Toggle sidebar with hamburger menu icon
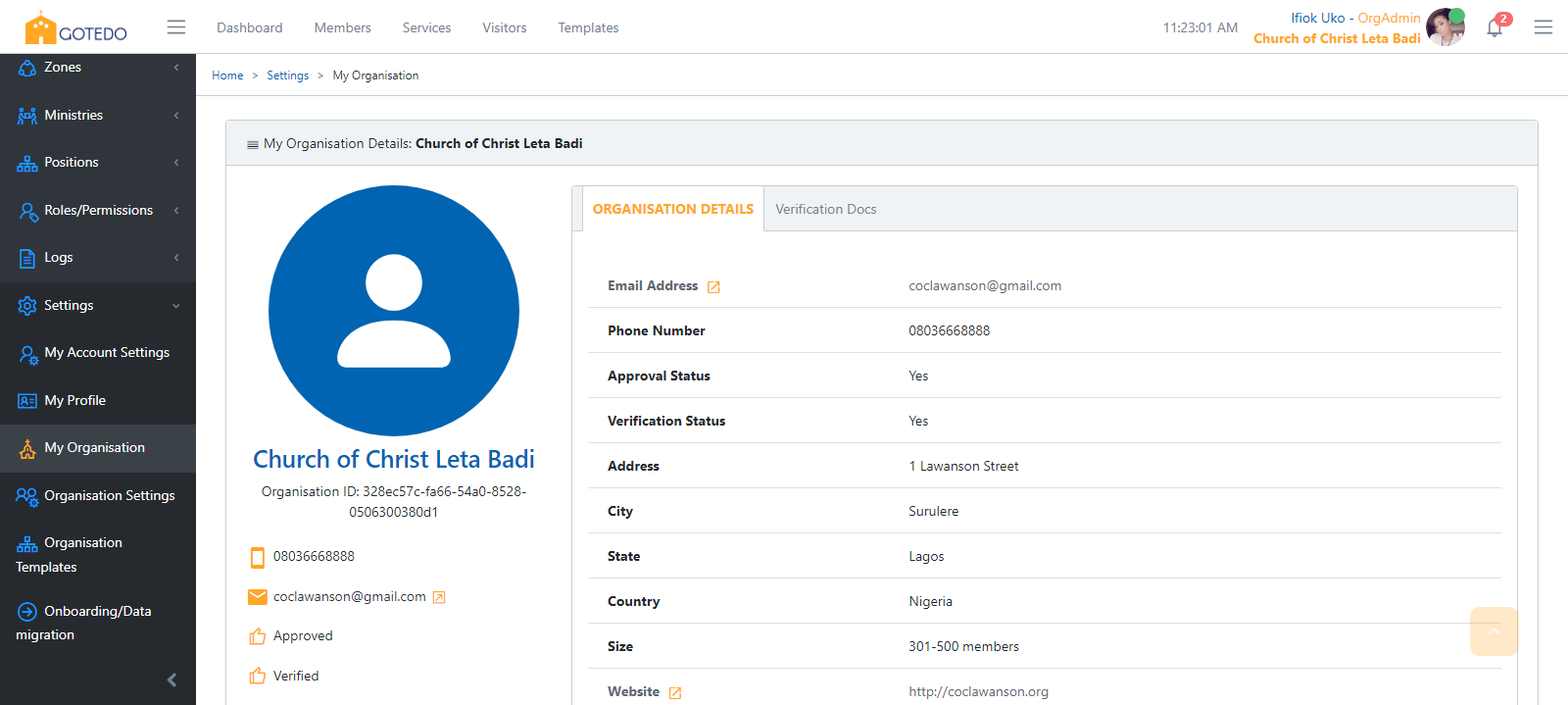The image size is (1568, 705). 176,27
